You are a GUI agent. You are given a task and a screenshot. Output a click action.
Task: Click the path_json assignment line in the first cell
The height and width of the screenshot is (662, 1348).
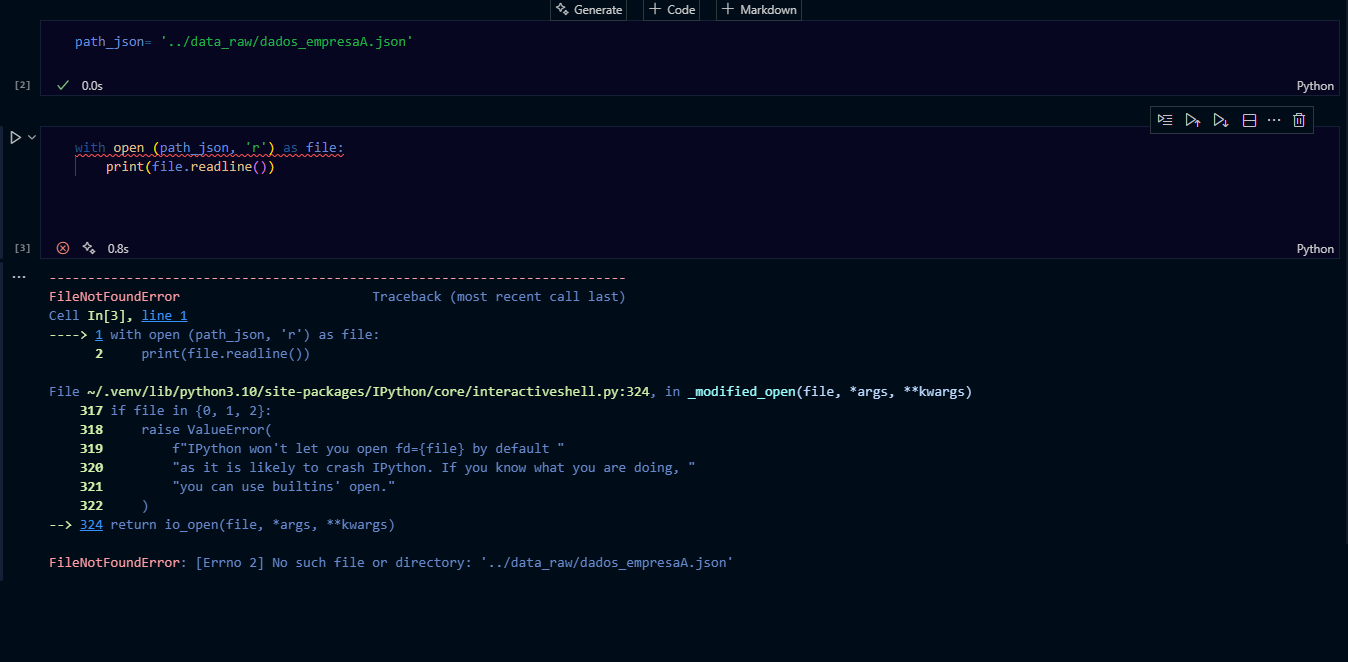244,42
